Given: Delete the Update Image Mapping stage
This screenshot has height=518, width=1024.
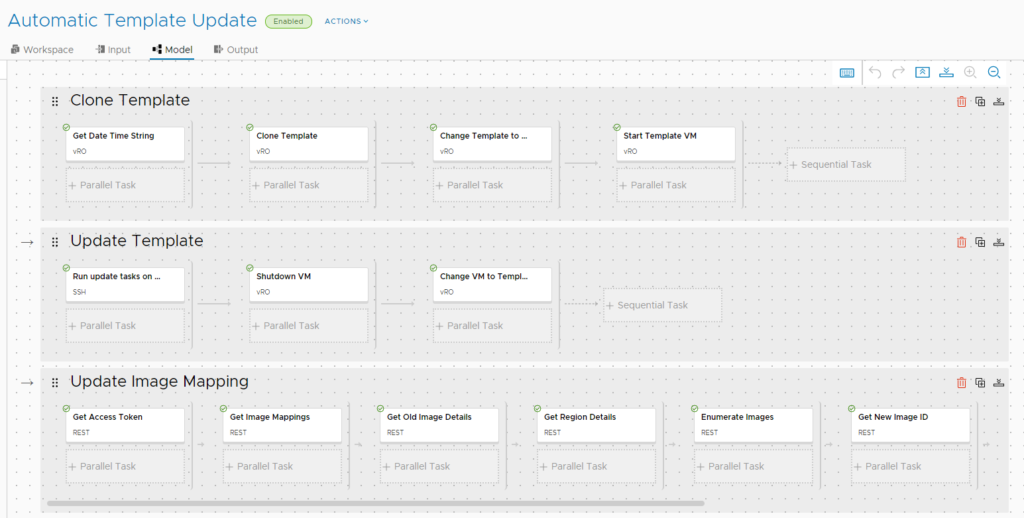Looking at the screenshot, I should click(x=961, y=382).
